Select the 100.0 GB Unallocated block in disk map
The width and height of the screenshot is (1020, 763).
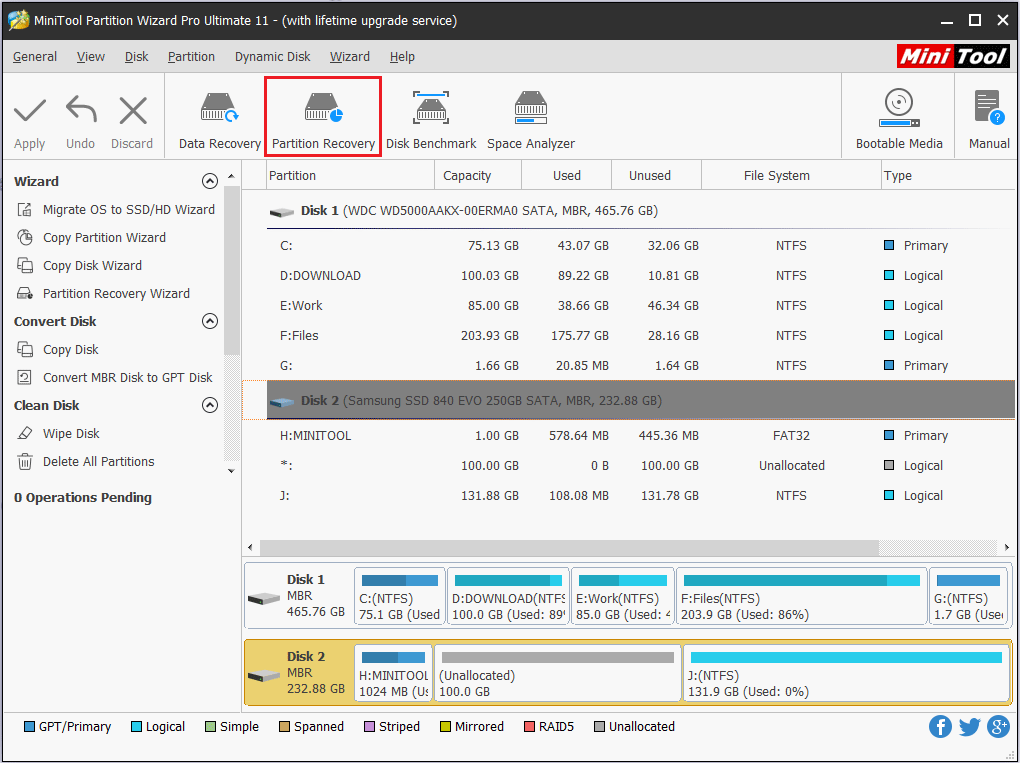557,674
